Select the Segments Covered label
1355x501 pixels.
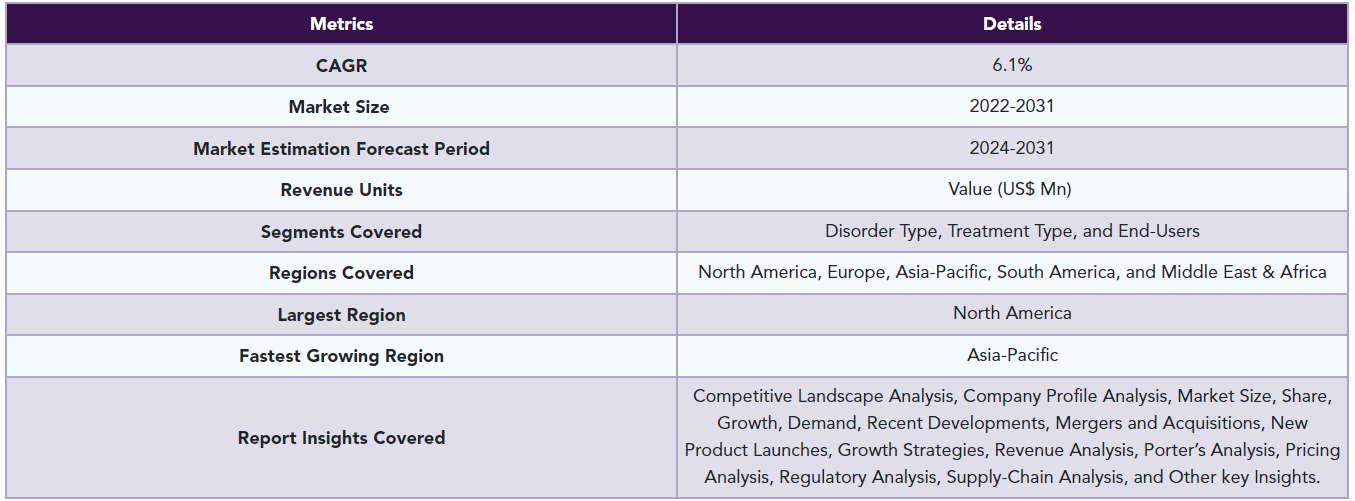[x=341, y=231]
